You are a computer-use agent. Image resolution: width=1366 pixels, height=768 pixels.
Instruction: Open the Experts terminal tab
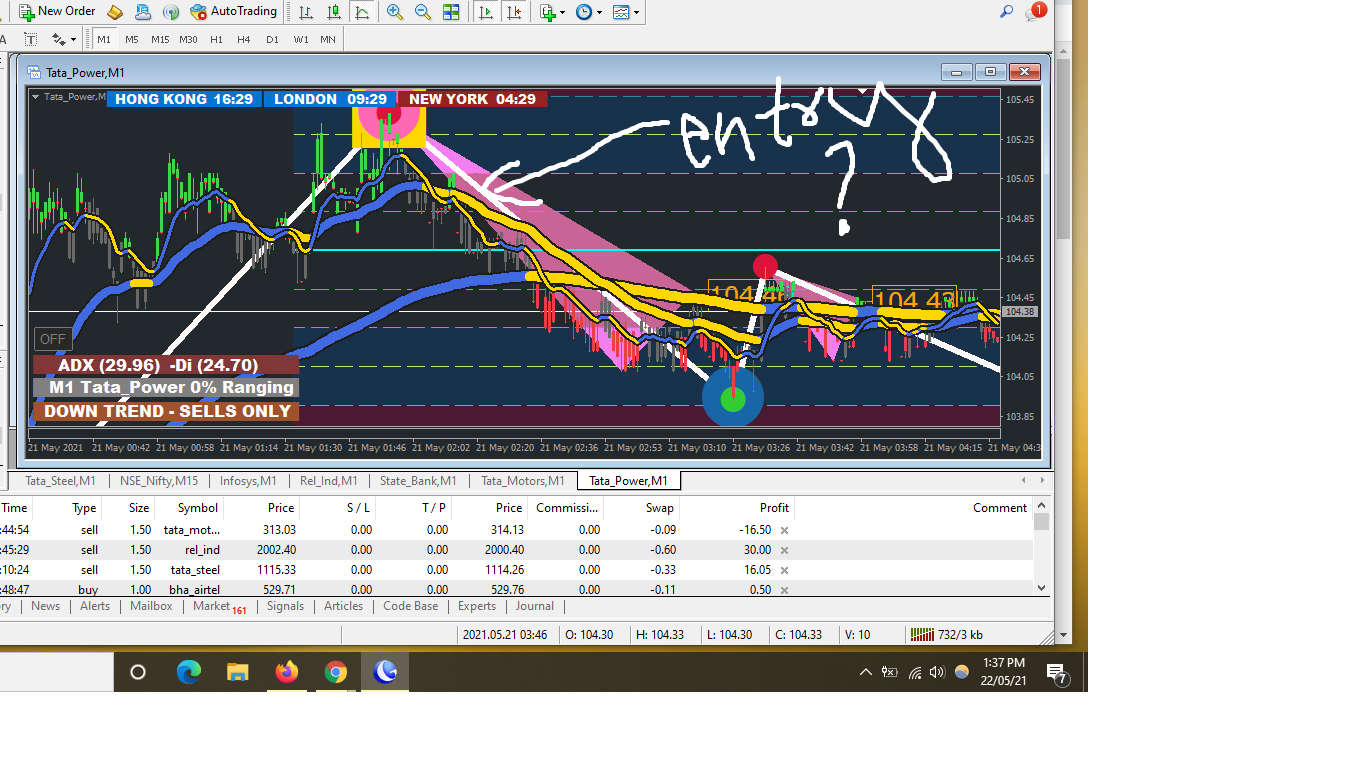(x=477, y=606)
